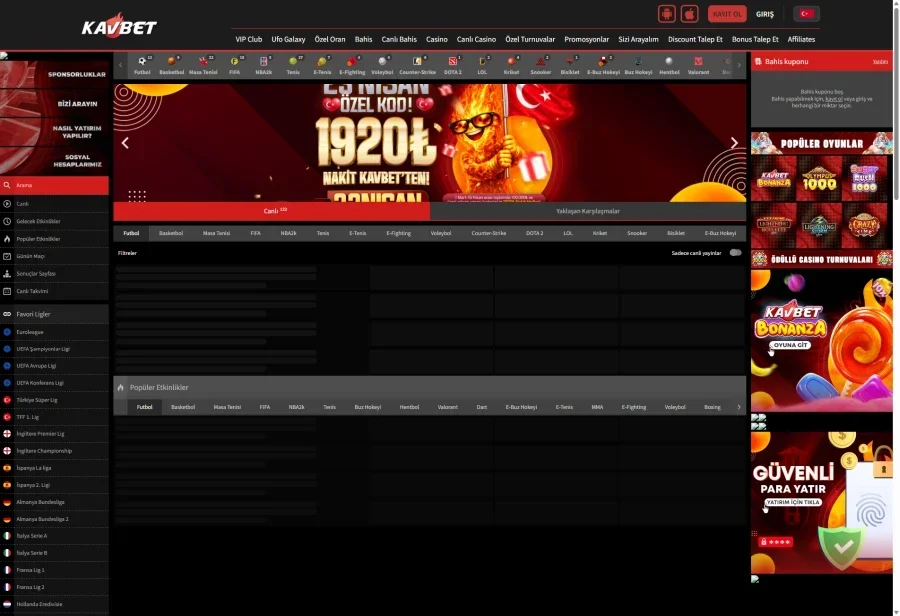The width and height of the screenshot is (900, 616).
Task: Select the Hentbol icon in top strip
Action: coord(669,65)
